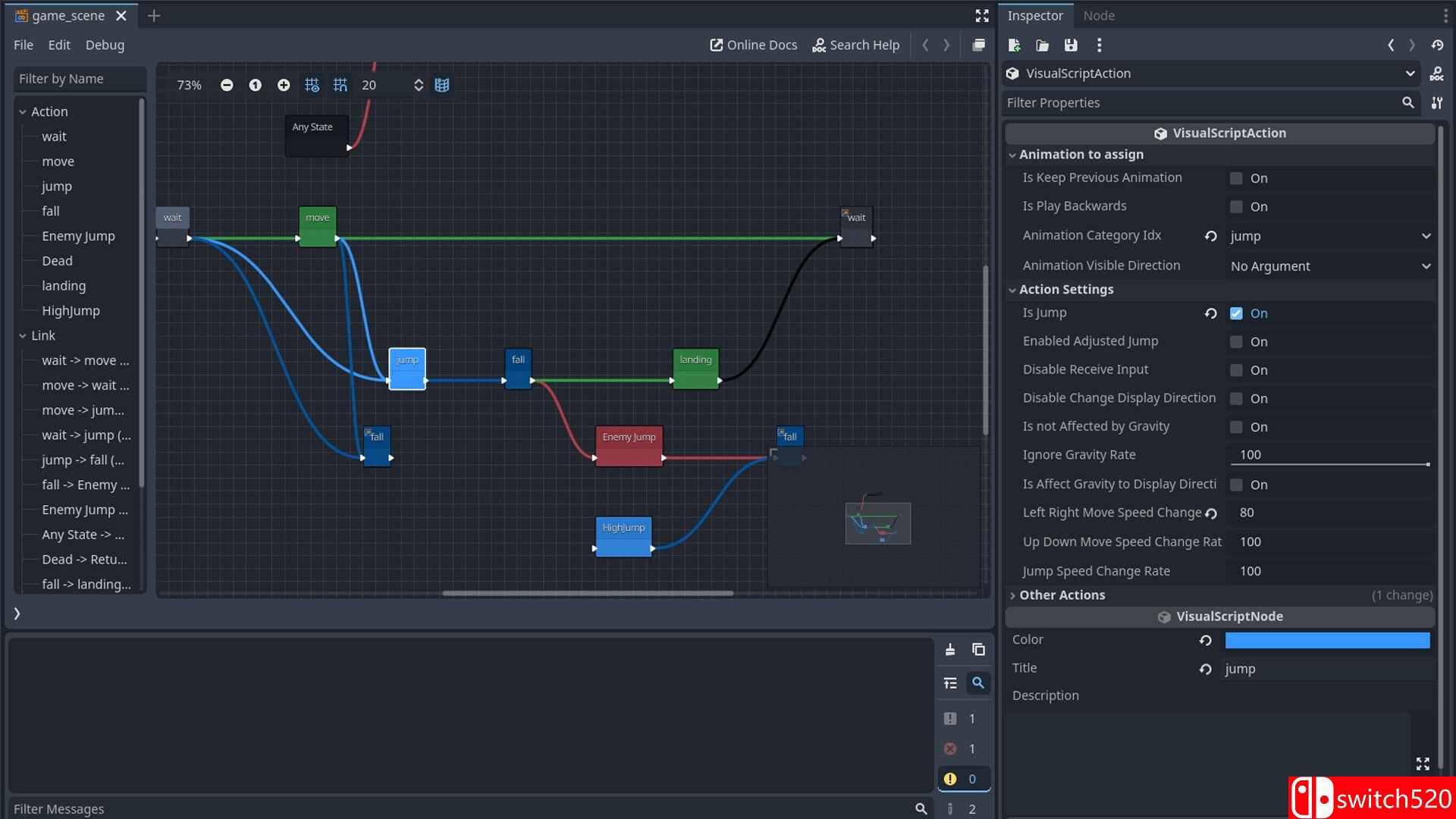Viewport: 1456px width, 819px height.
Task: Collapse the Action tree group
Action: coord(23,111)
